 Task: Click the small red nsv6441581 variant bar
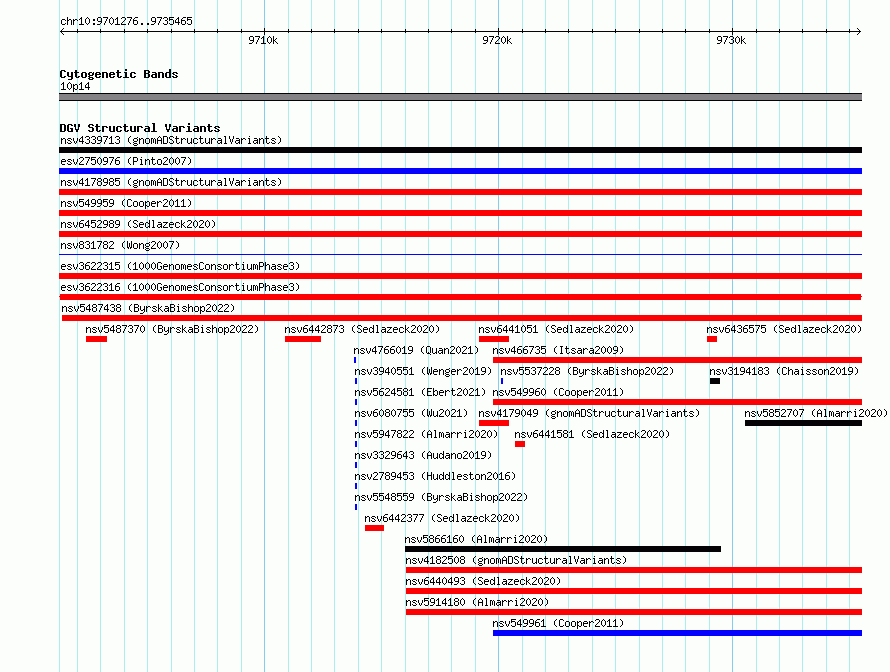click(x=520, y=444)
